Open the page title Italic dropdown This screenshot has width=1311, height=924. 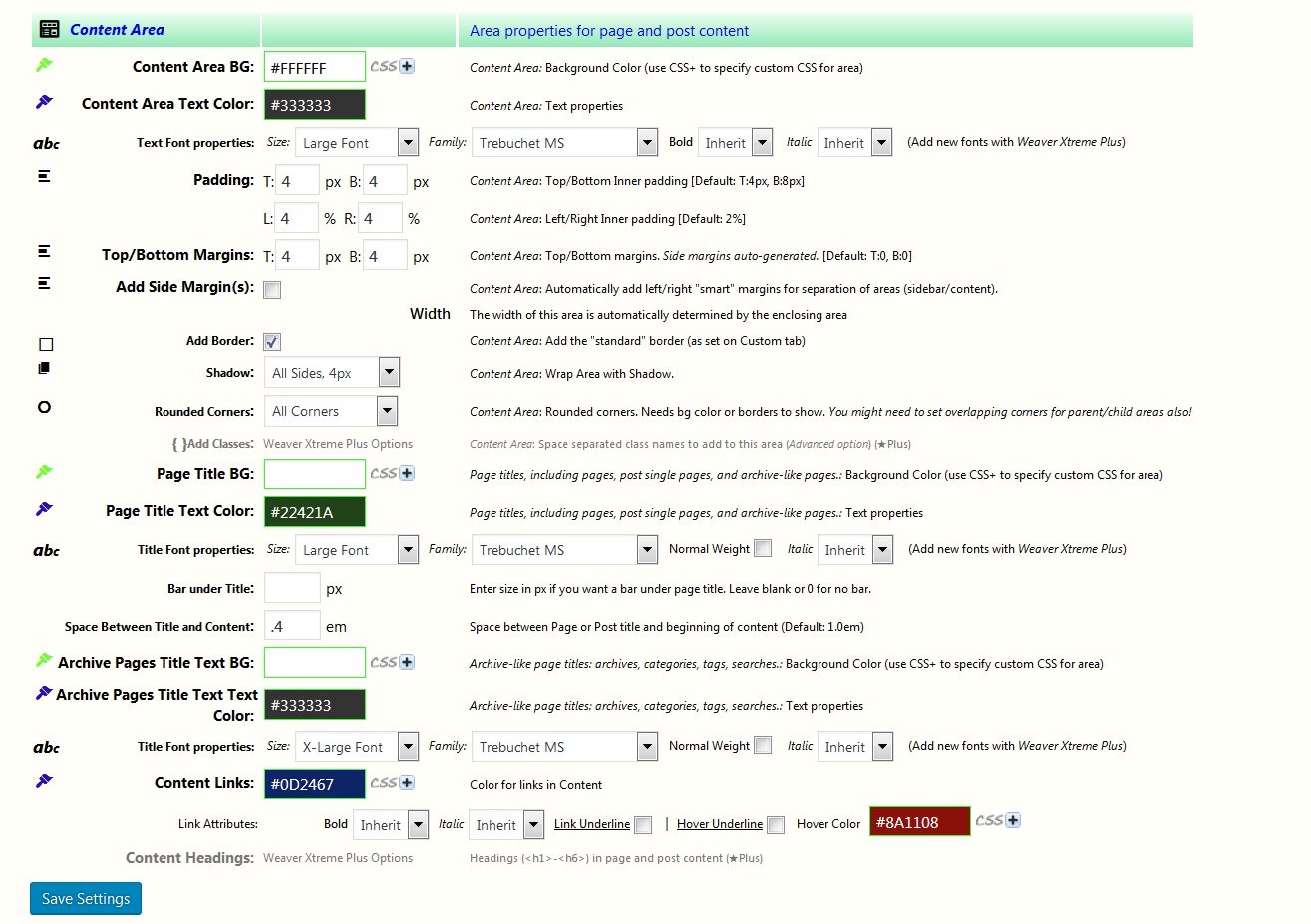click(855, 550)
